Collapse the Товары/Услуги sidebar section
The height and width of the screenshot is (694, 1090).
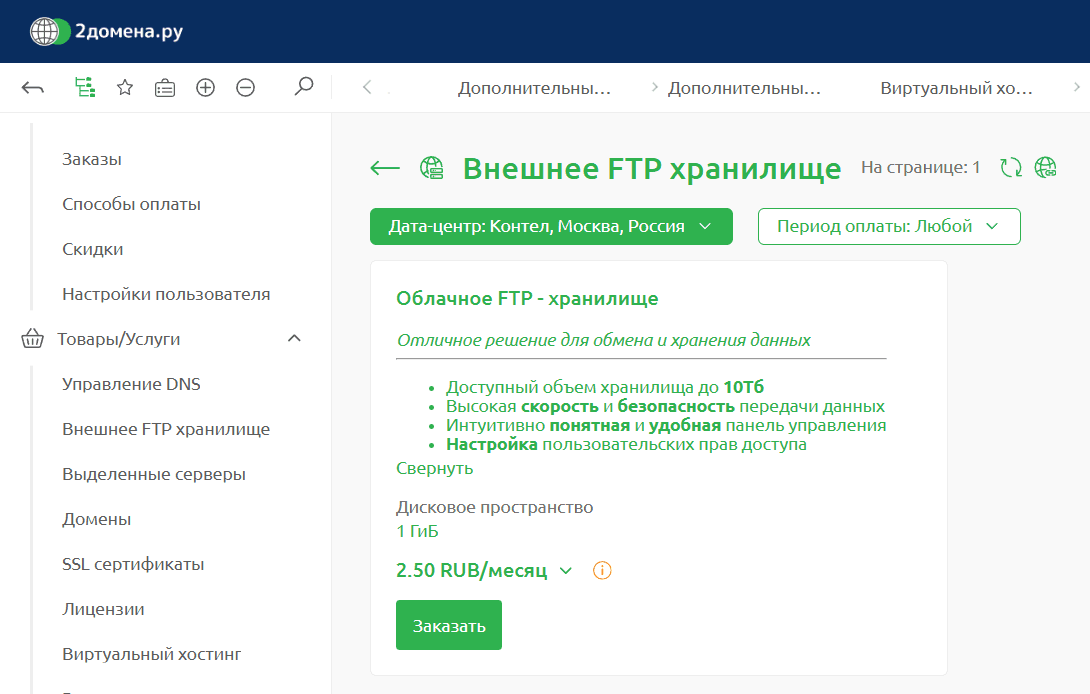pyautogui.click(x=294, y=339)
